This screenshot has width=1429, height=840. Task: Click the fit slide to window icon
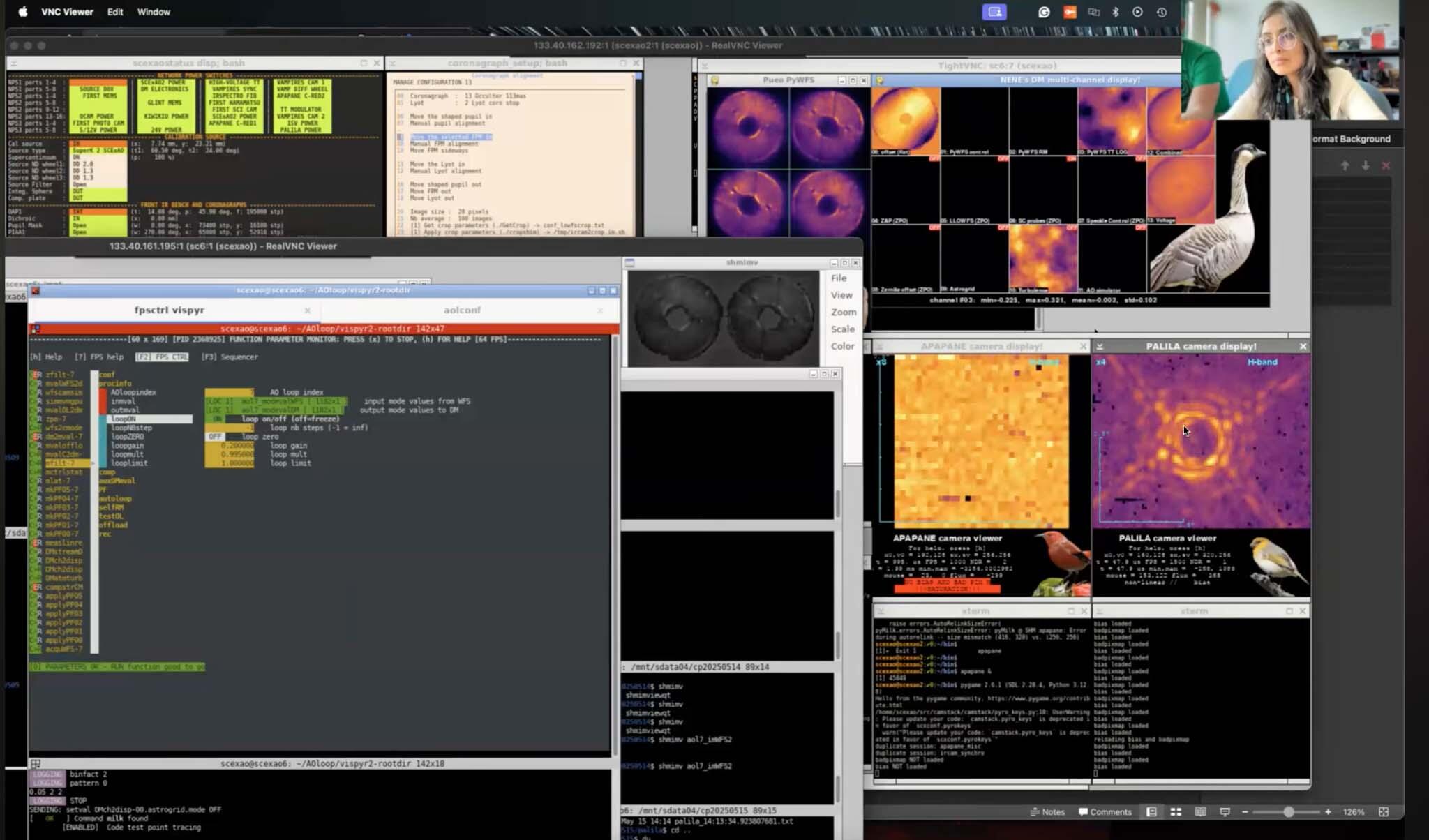pyautogui.click(x=1384, y=812)
